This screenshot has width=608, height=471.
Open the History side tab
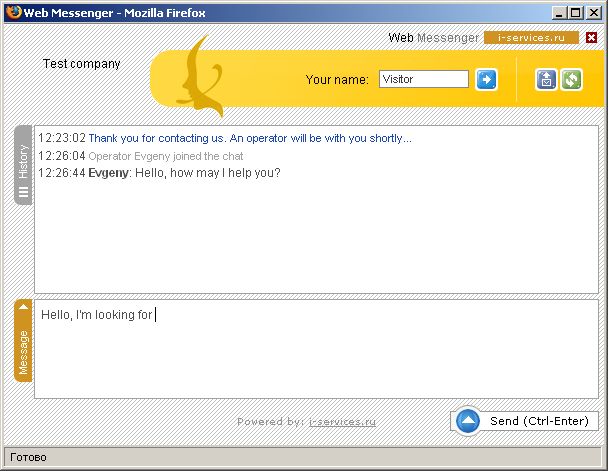click(23, 160)
